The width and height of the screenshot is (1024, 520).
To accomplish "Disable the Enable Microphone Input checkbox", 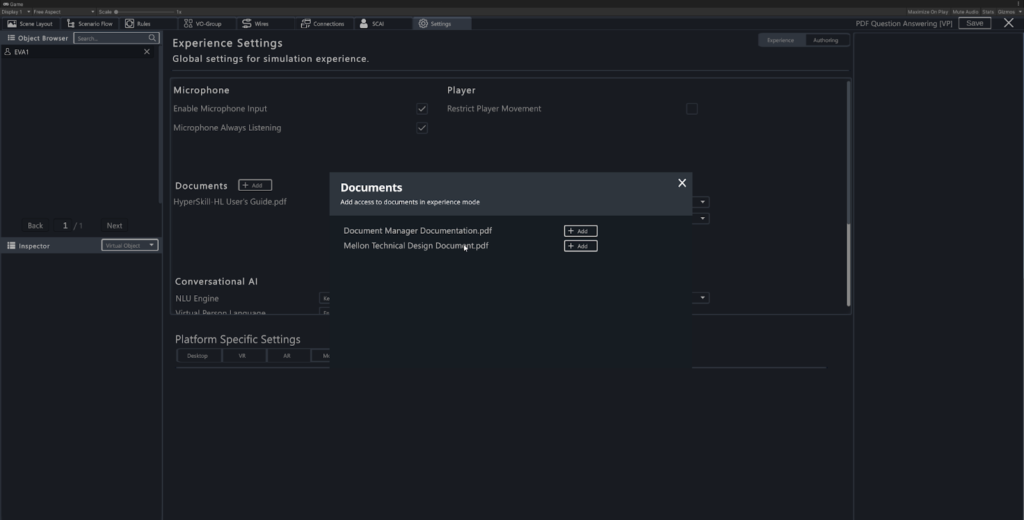I will pos(422,108).
